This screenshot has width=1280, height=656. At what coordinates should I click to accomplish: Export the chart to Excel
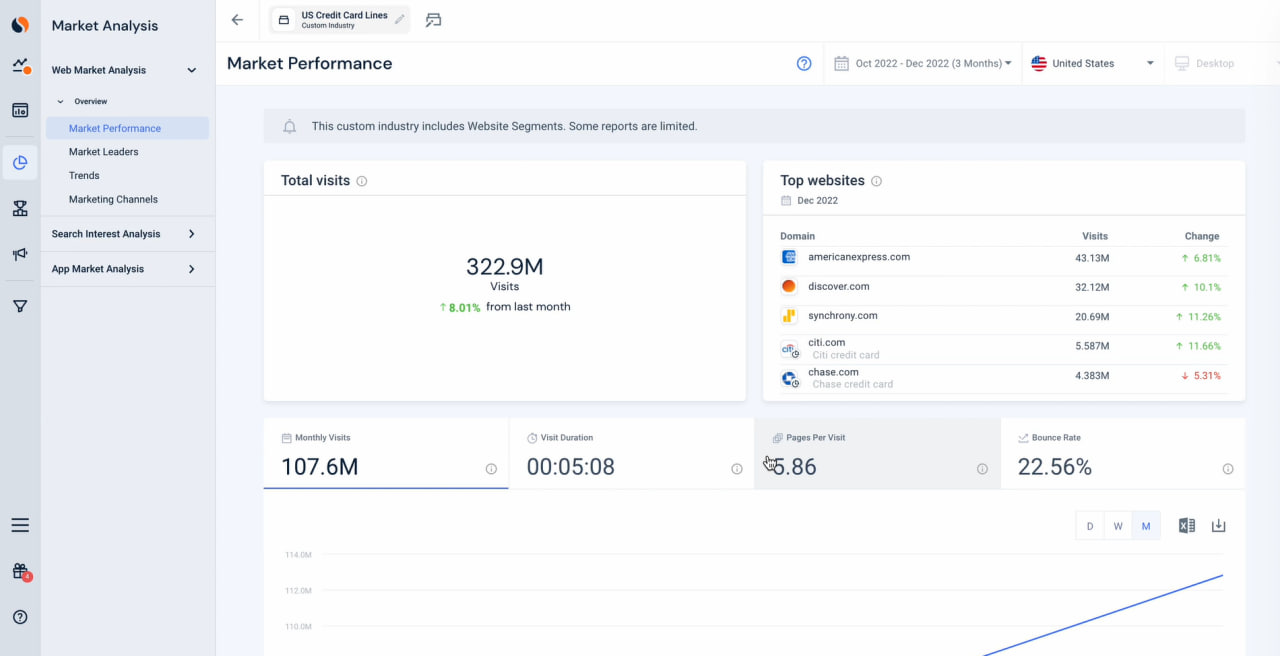[x=1186, y=524]
